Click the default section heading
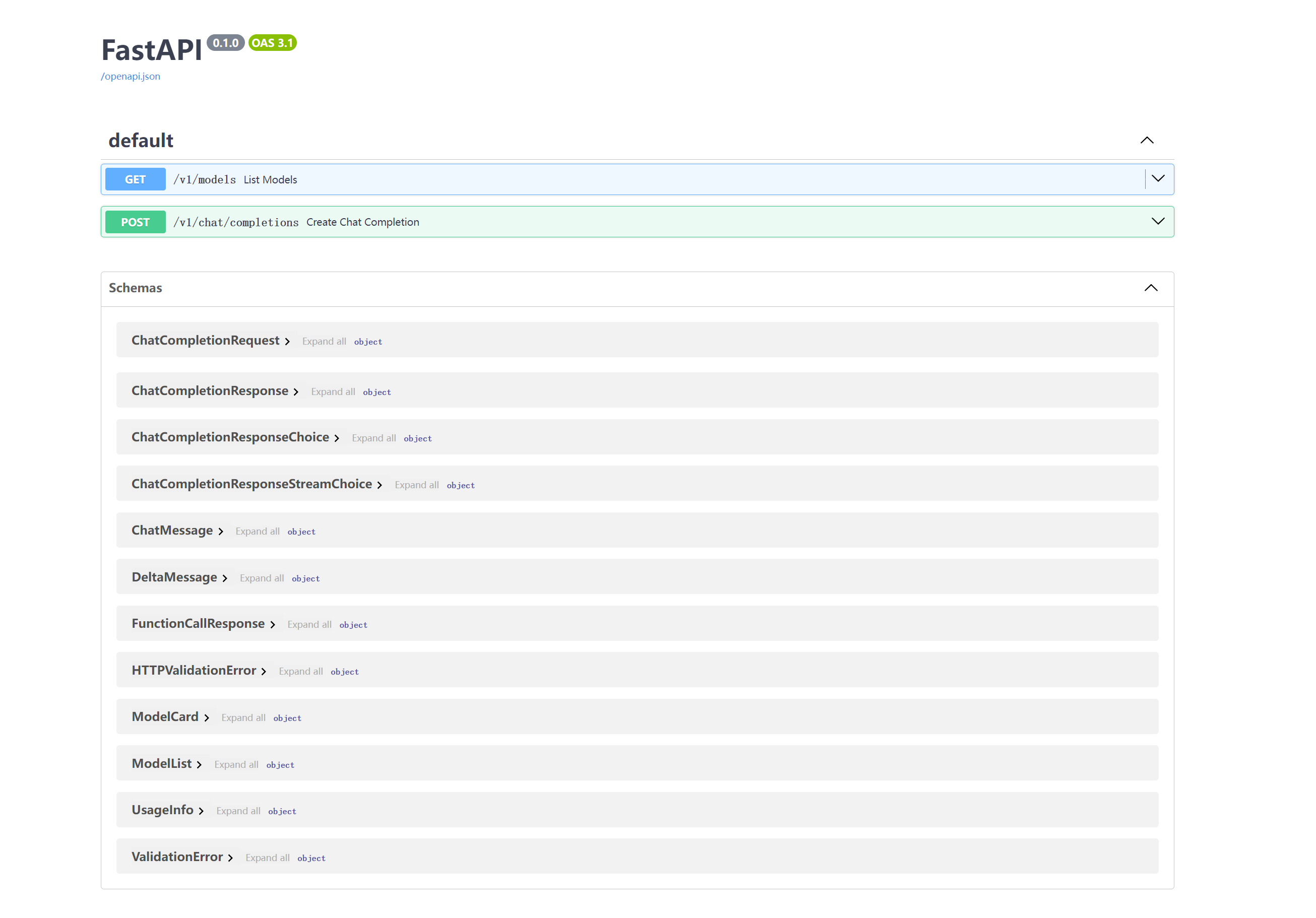This screenshot has width=1316, height=918. click(141, 141)
